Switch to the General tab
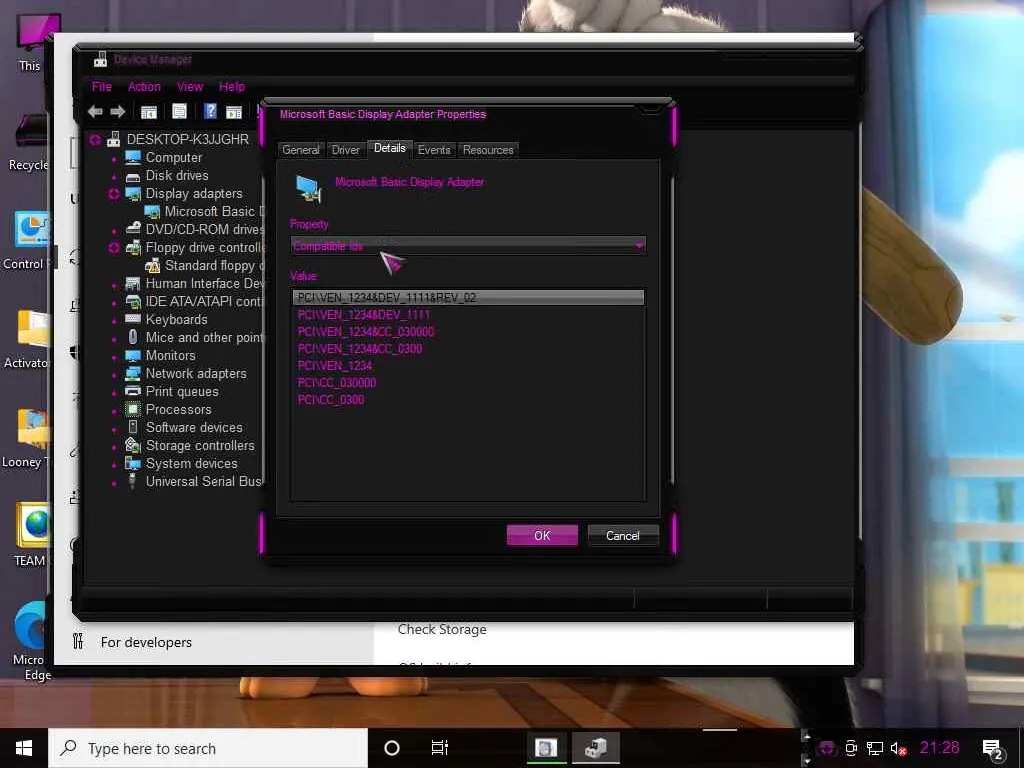1024x768 pixels. tap(301, 150)
